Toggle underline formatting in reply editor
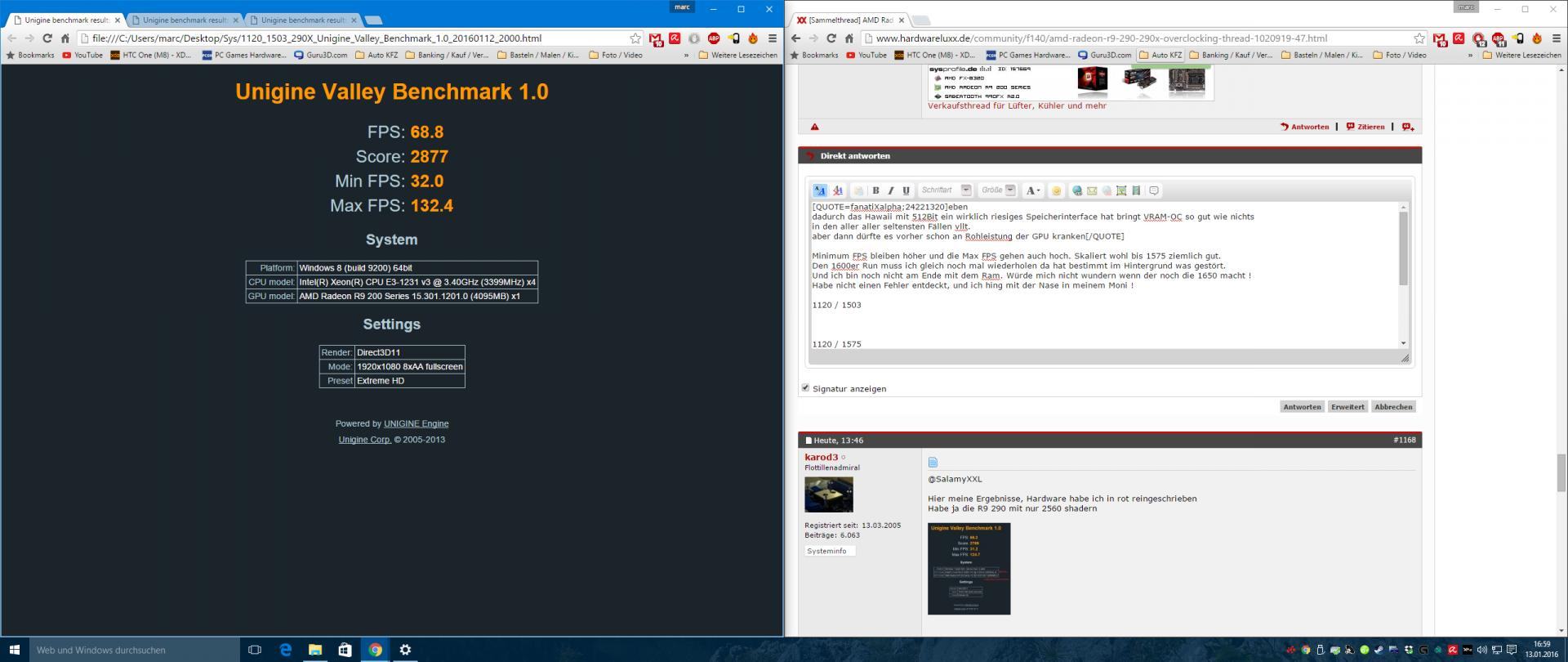Image resolution: width=1568 pixels, height=662 pixels. pos(906,190)
